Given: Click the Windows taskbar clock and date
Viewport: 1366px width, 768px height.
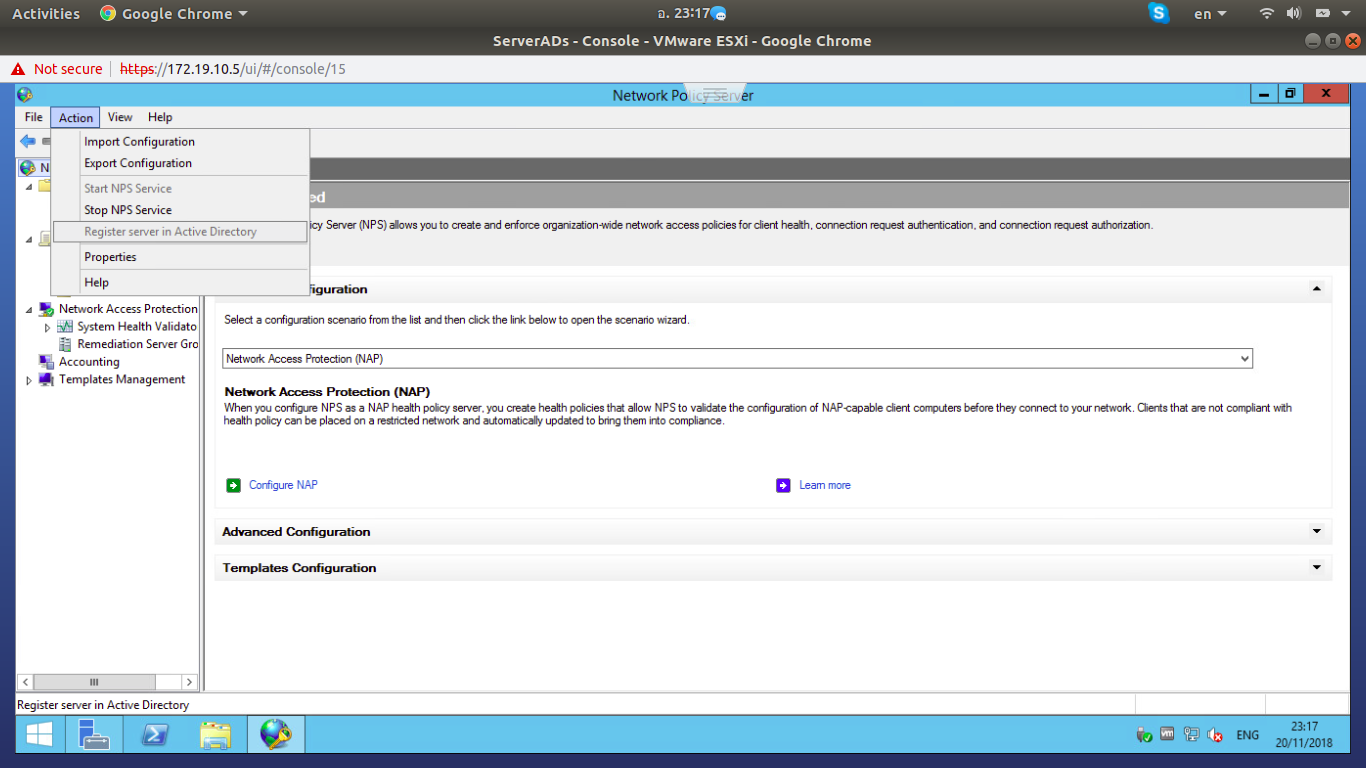Looking at the screenshot, I should (1304, 735).
